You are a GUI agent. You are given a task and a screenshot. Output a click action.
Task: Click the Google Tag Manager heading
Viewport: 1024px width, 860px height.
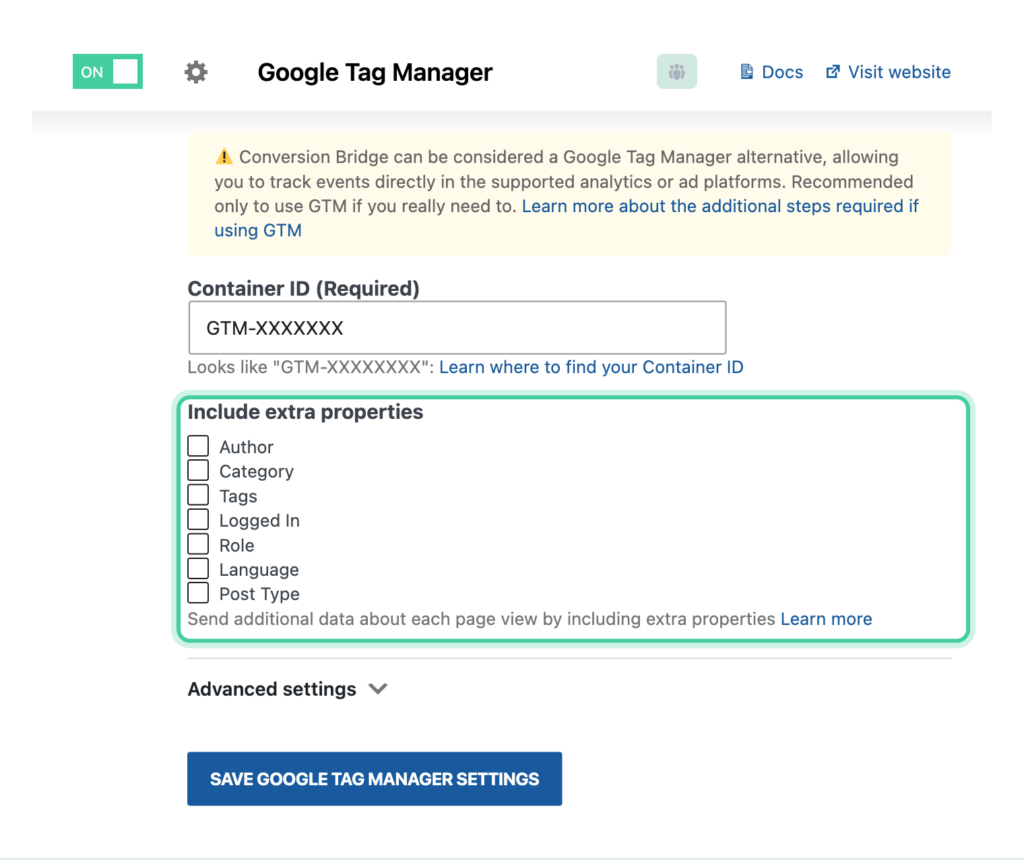[375, 72]
